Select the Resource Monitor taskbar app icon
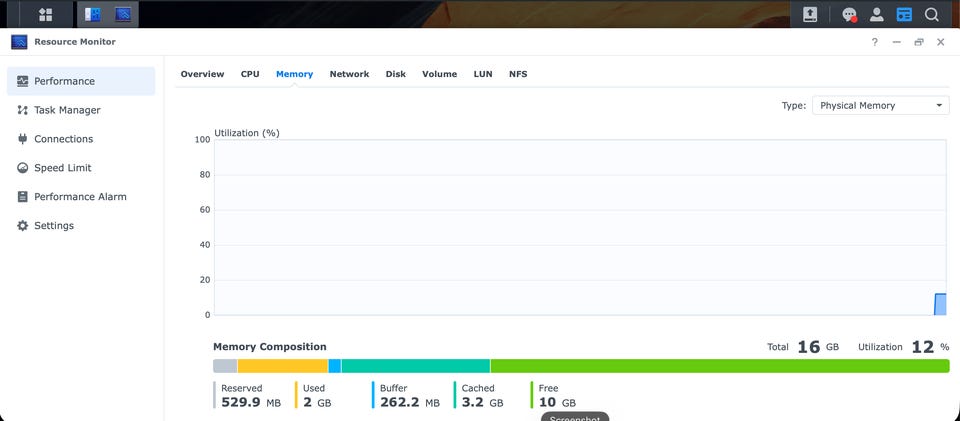This screenshot has height=421, width=960. click(x=123, y=14)
